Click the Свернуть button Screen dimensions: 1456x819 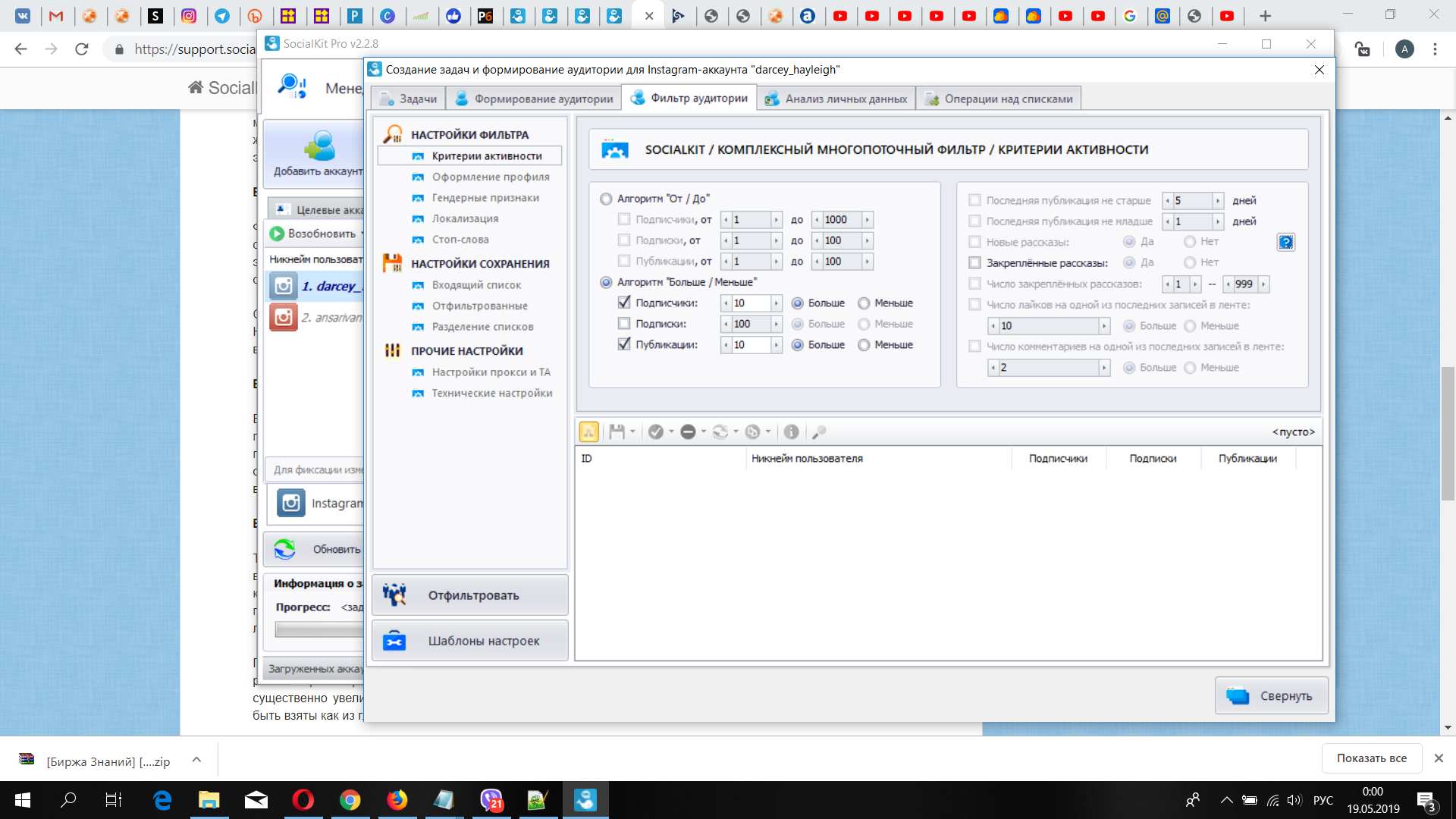point(1272,695)
